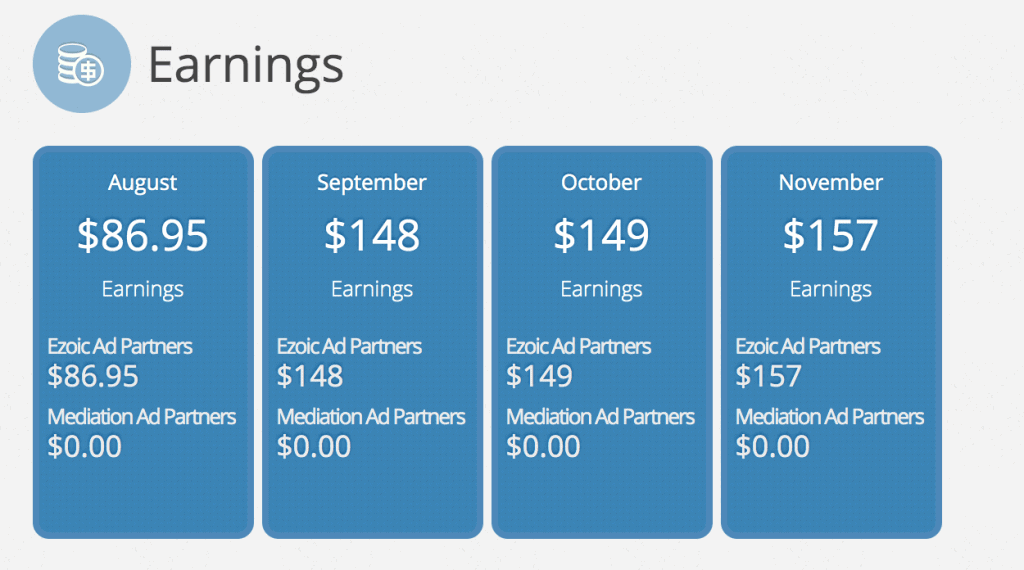The image size is (1024, 570).
Task: Click the $157 November total
Action: point(831,235)
